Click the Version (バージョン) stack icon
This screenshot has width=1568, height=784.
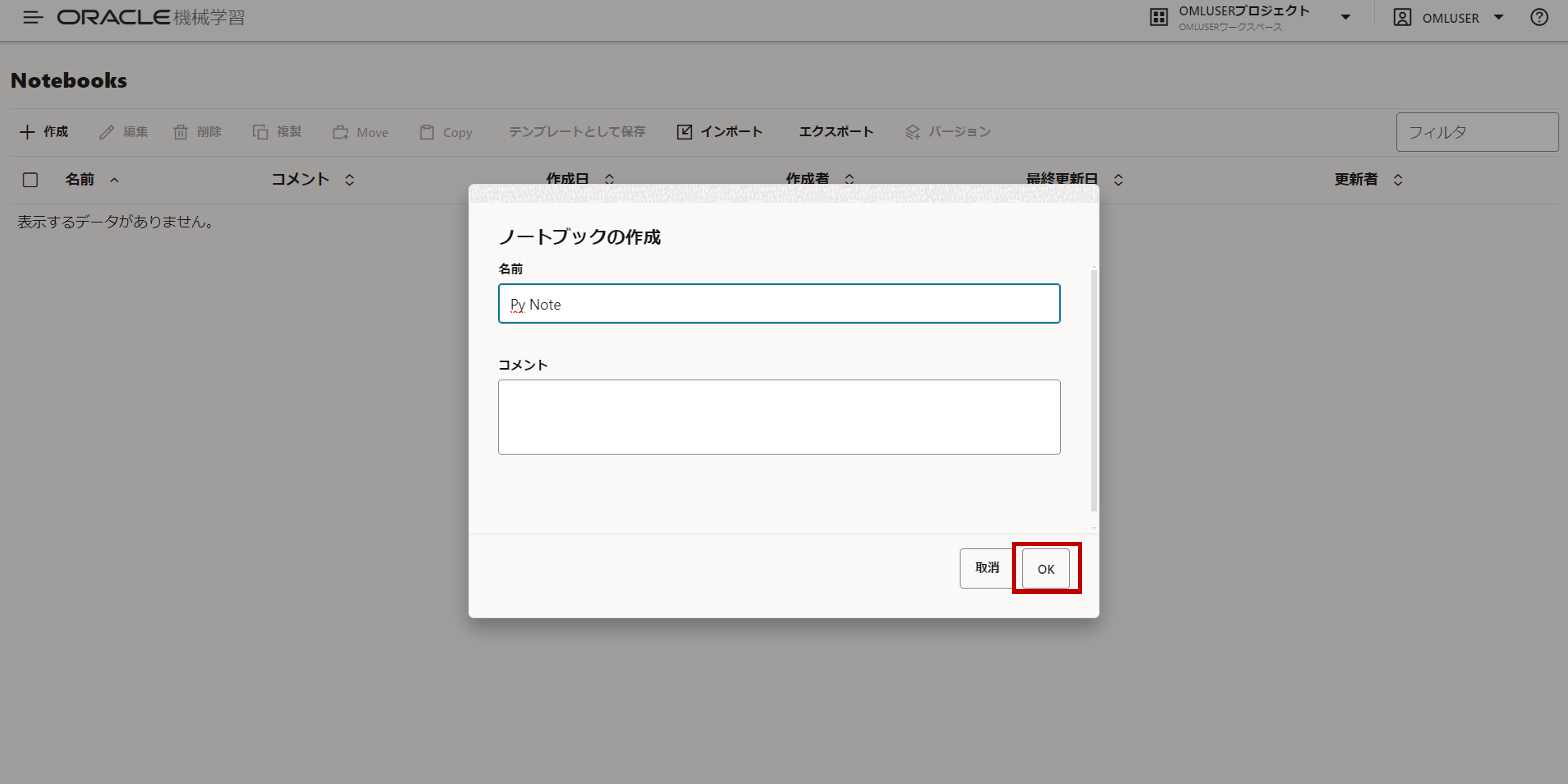pyautogui.click(x=912, y=132)
